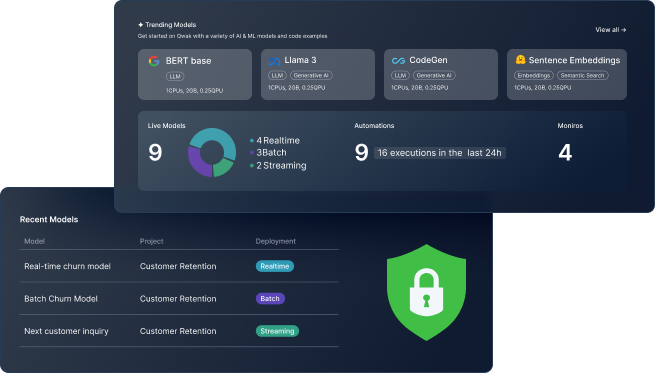
Task: Click the LLM tag on CodeGen
Action: 400,76
